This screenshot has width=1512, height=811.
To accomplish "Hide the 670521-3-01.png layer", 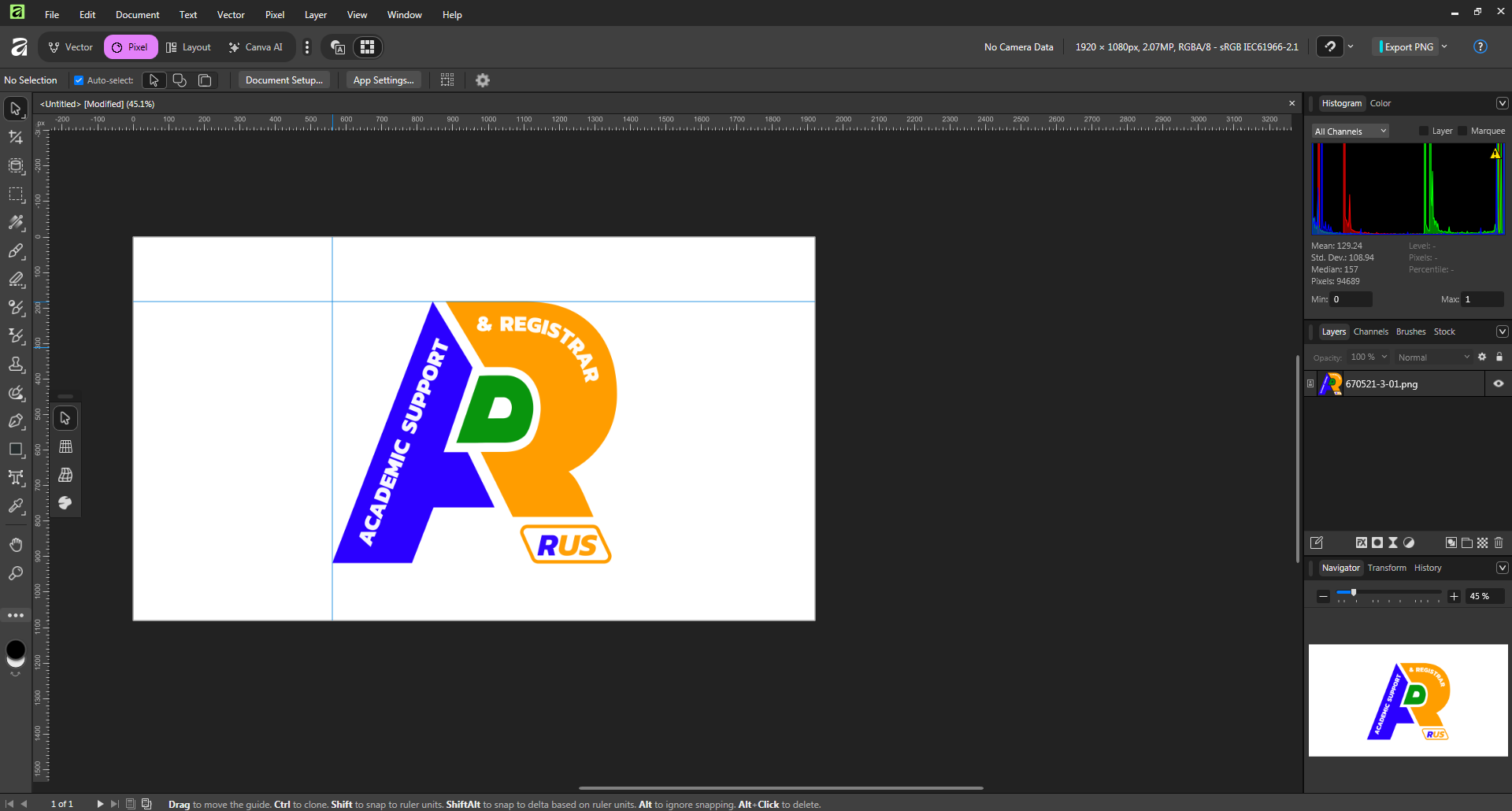I will pyautogui.click(x=1498, y=384).
